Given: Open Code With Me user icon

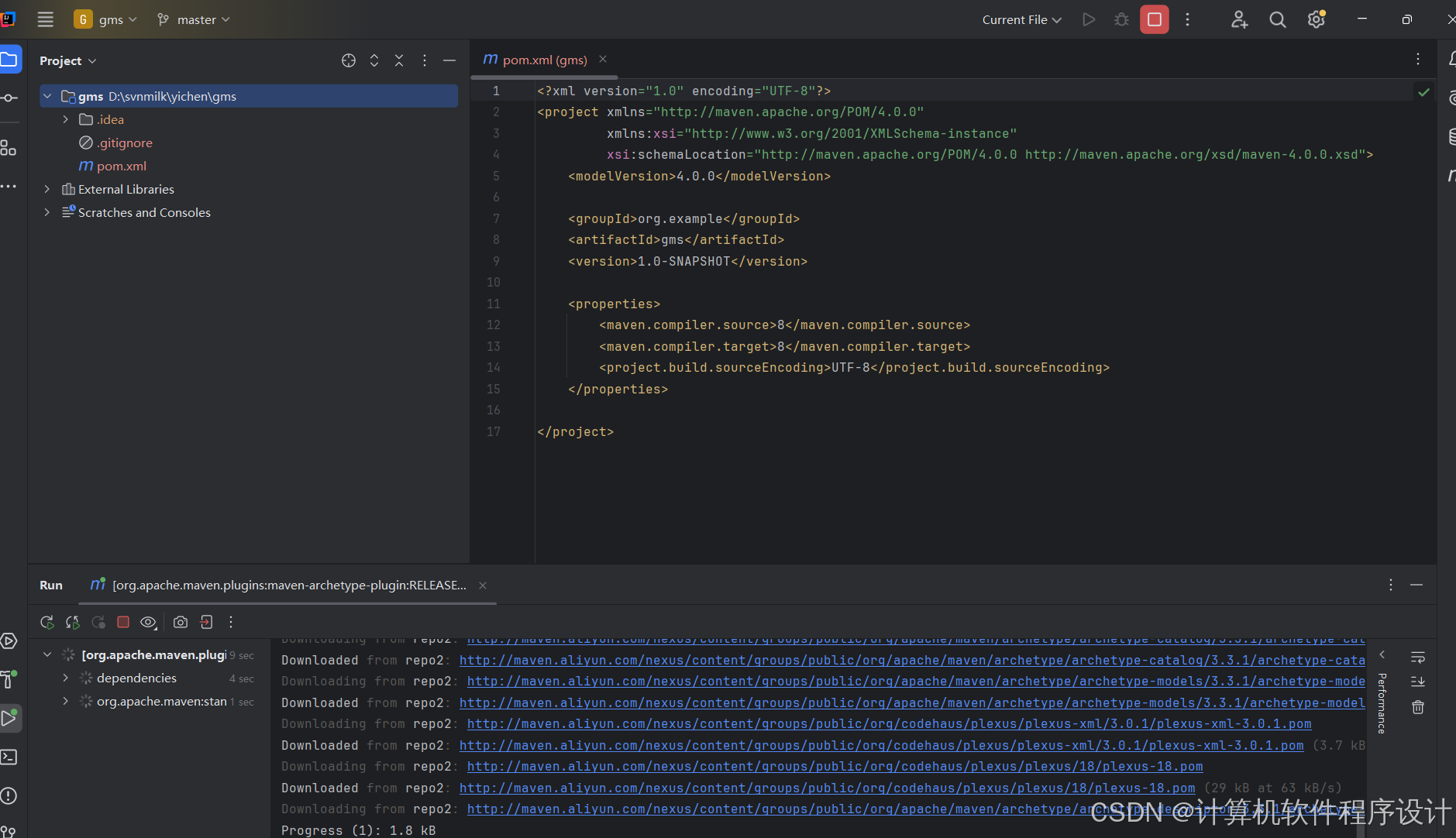Looking at the screenshot, I should point(1239,19).
